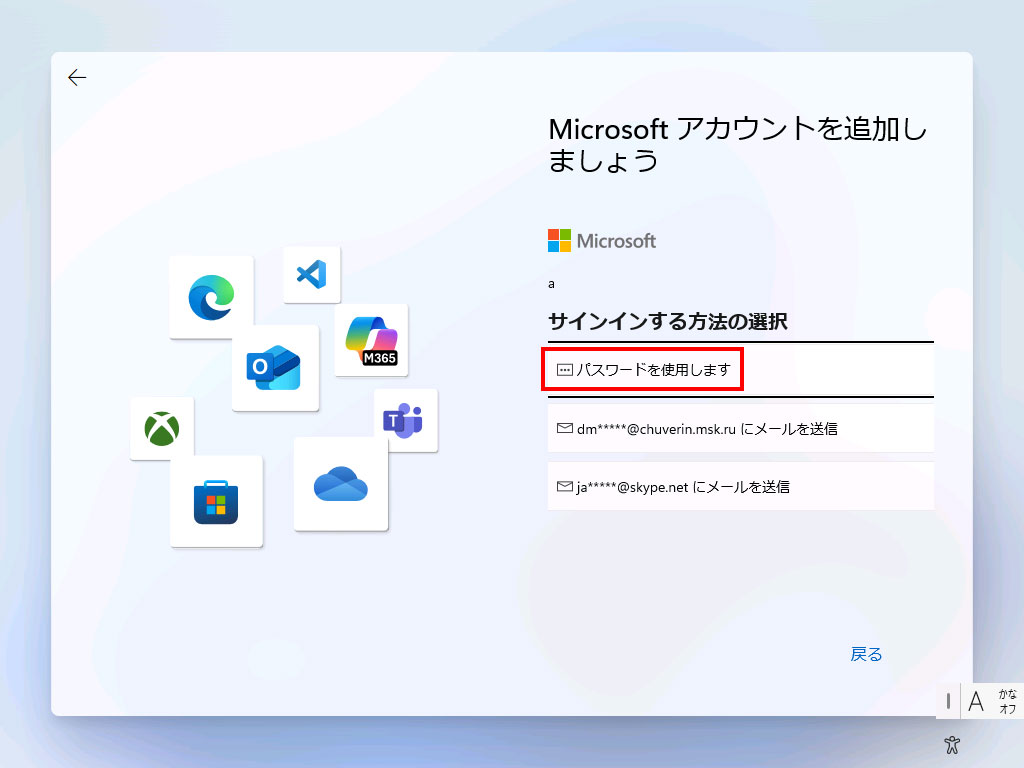This screenshot has height=768, width=1024.
Task: Click the IME toolbar grip handle
Action: (x=948, y=702)
